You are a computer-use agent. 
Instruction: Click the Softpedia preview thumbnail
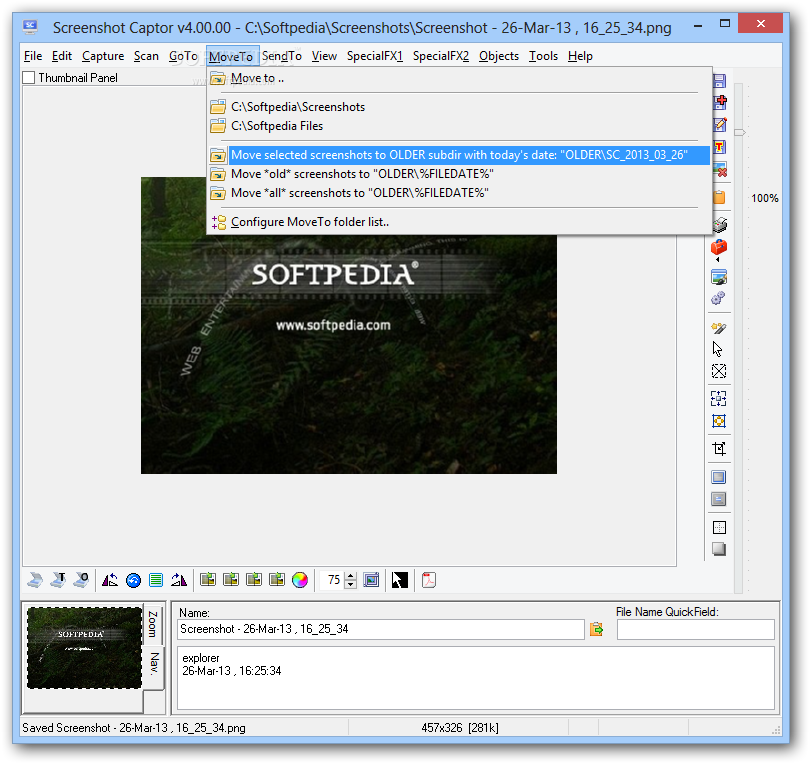[84, 648]
